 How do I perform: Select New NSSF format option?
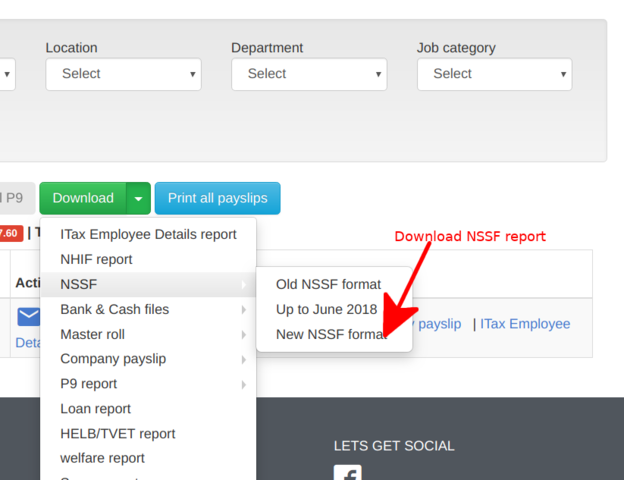point(334,334)
